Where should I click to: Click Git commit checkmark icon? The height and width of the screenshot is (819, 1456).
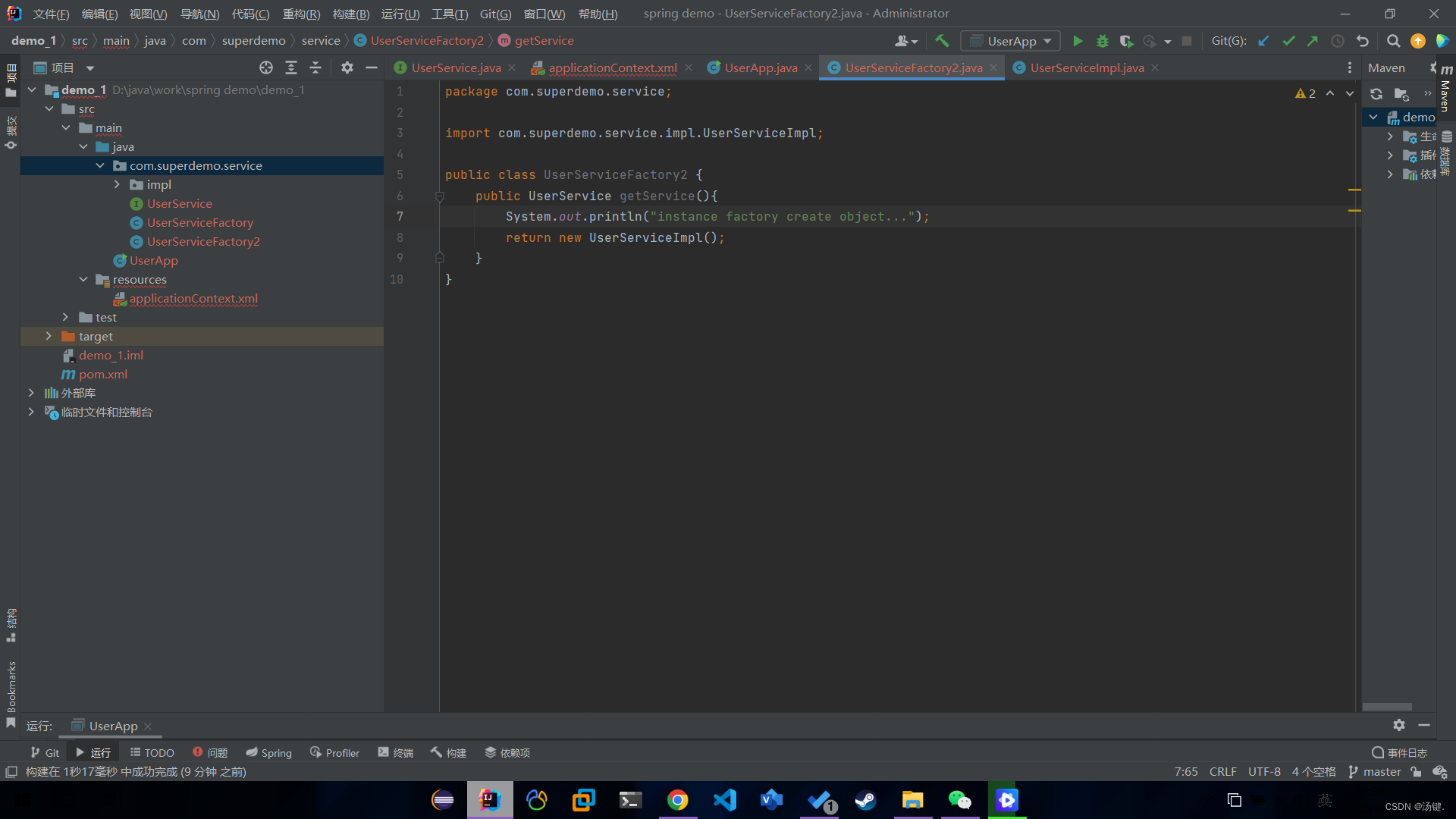pyautogui.click(x=1288, y=41)
